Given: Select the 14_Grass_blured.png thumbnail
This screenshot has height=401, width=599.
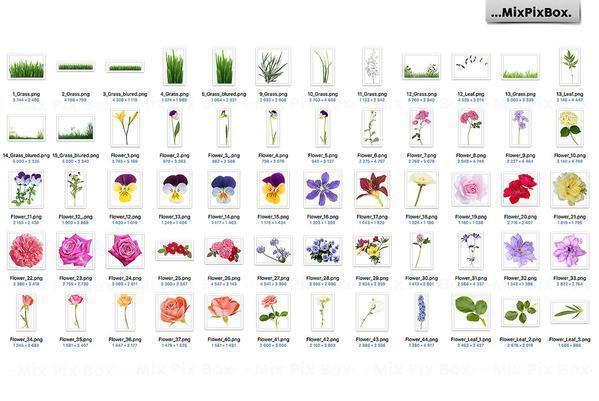Looking at the screenshot, I should point(26,128).
